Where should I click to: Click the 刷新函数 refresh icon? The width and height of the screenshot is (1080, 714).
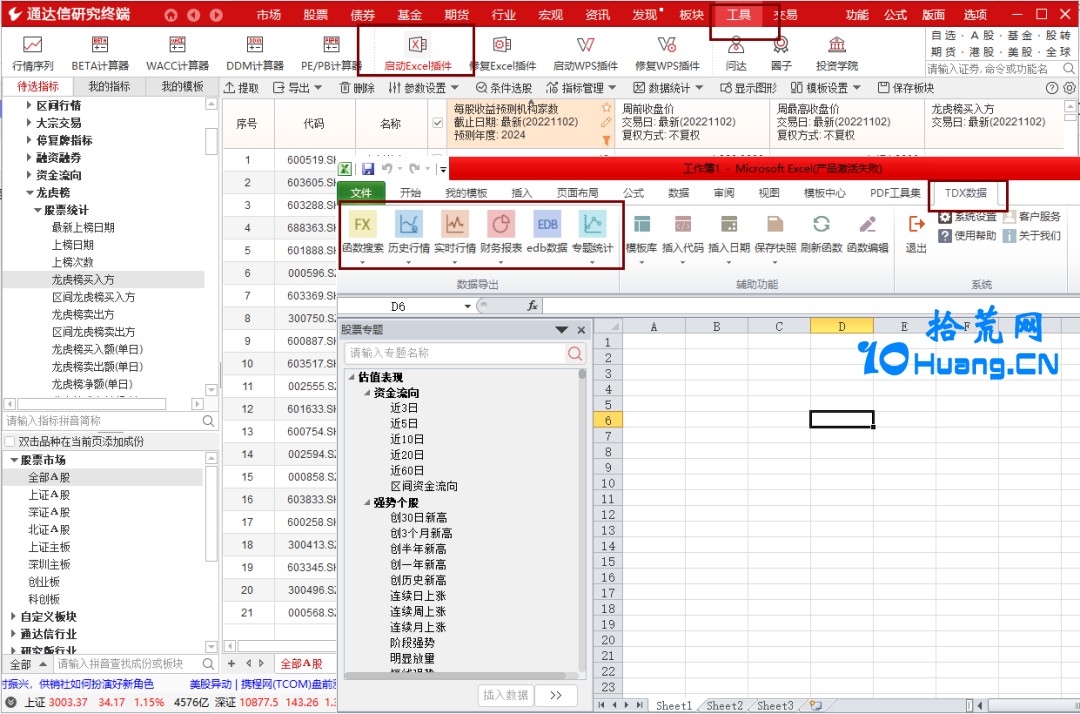click(x=821, y=224)
